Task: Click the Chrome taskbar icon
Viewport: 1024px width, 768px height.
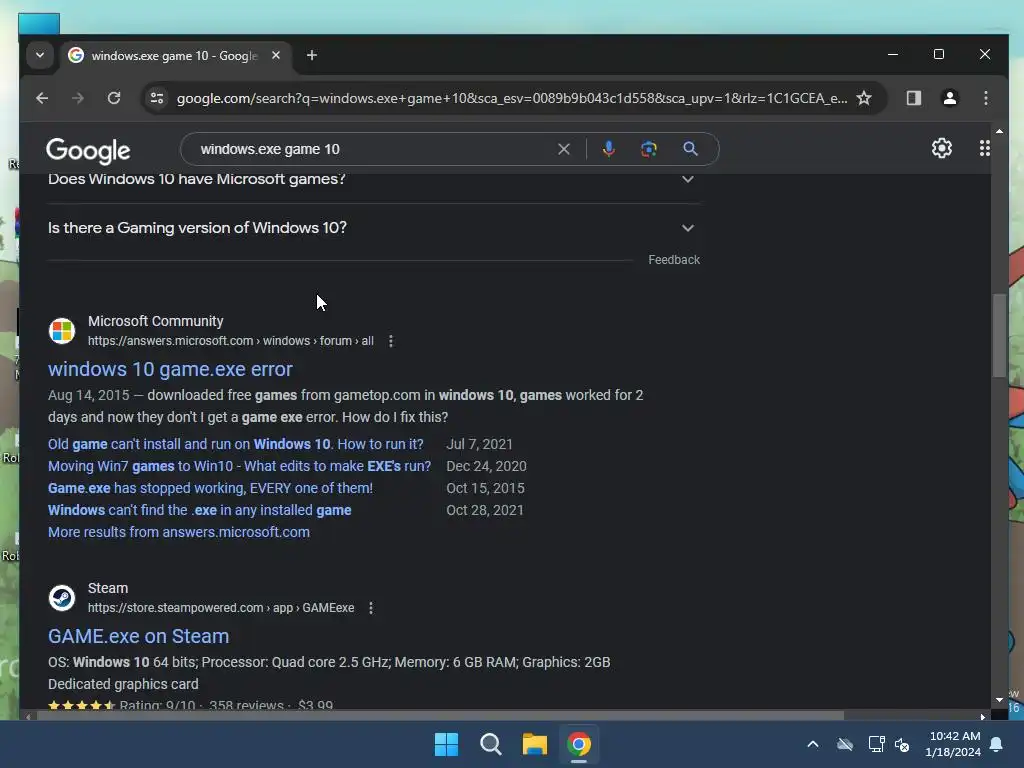Action: [579, 744]
